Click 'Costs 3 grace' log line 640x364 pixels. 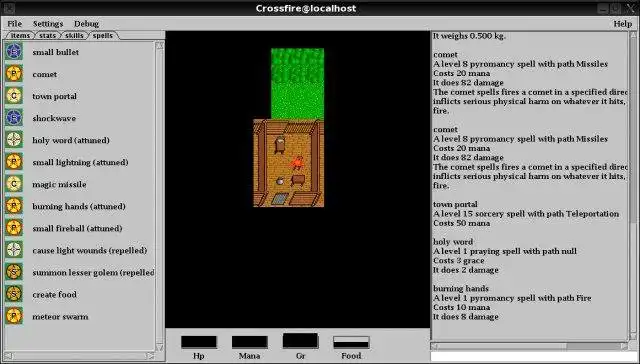458,260
